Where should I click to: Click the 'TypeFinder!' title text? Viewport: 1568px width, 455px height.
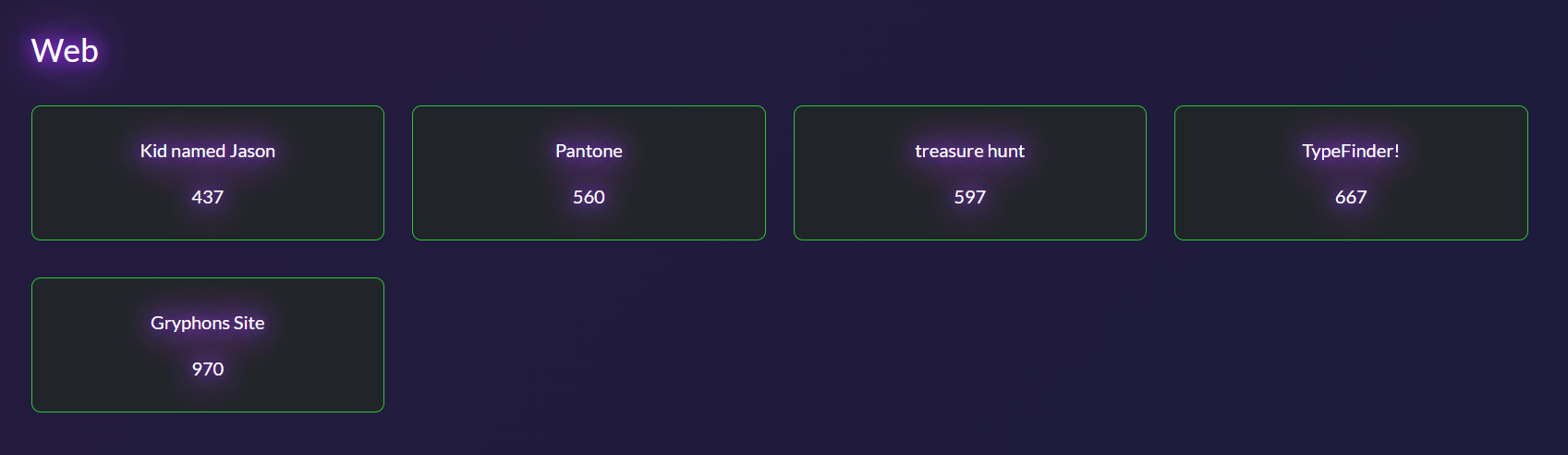(1350, 151)
